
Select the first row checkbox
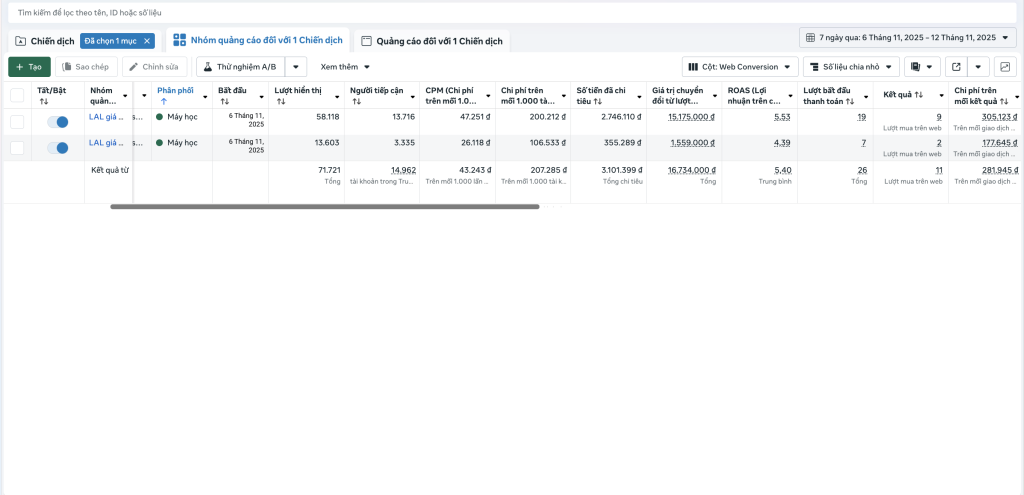(17, 122)
